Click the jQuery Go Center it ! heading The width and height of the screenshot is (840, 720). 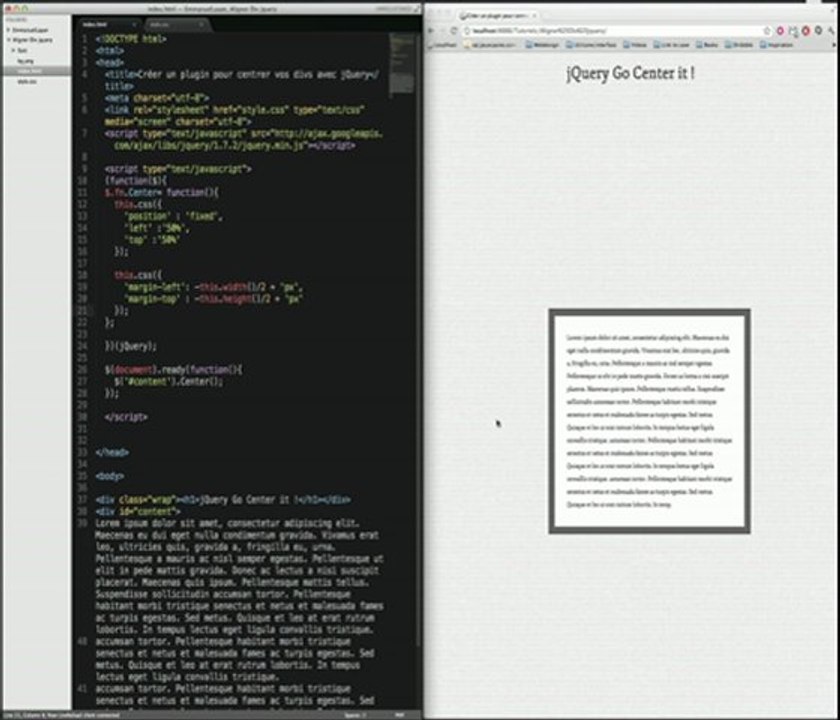pyautogui.click(x=630, y=73)
